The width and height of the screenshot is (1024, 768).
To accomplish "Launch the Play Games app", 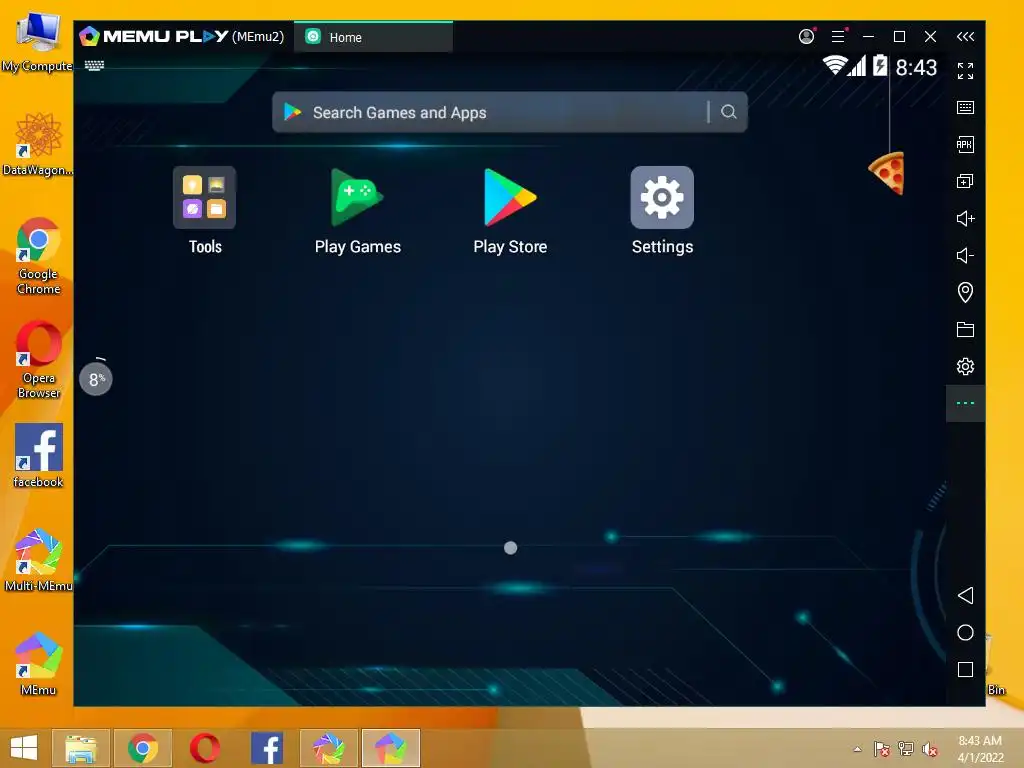I will [x=357, y=198].
